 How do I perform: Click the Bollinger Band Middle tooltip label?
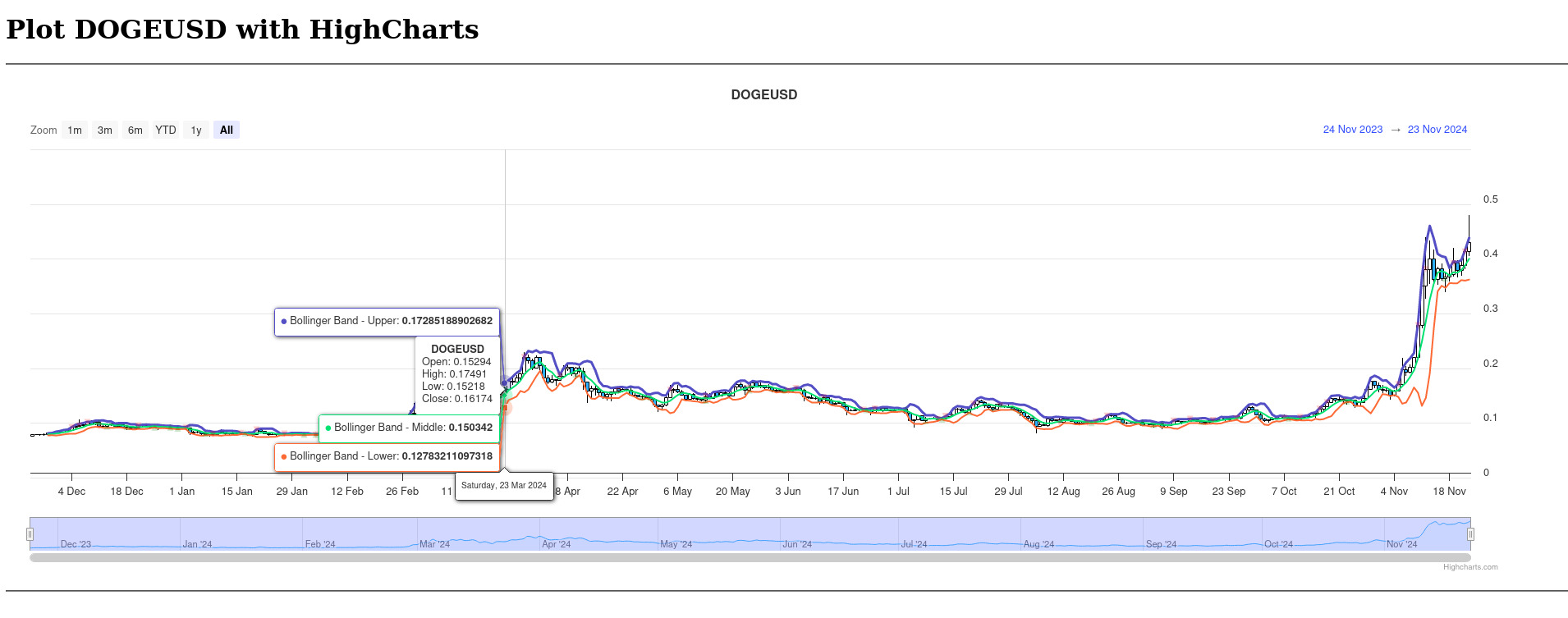pos(410,428)
